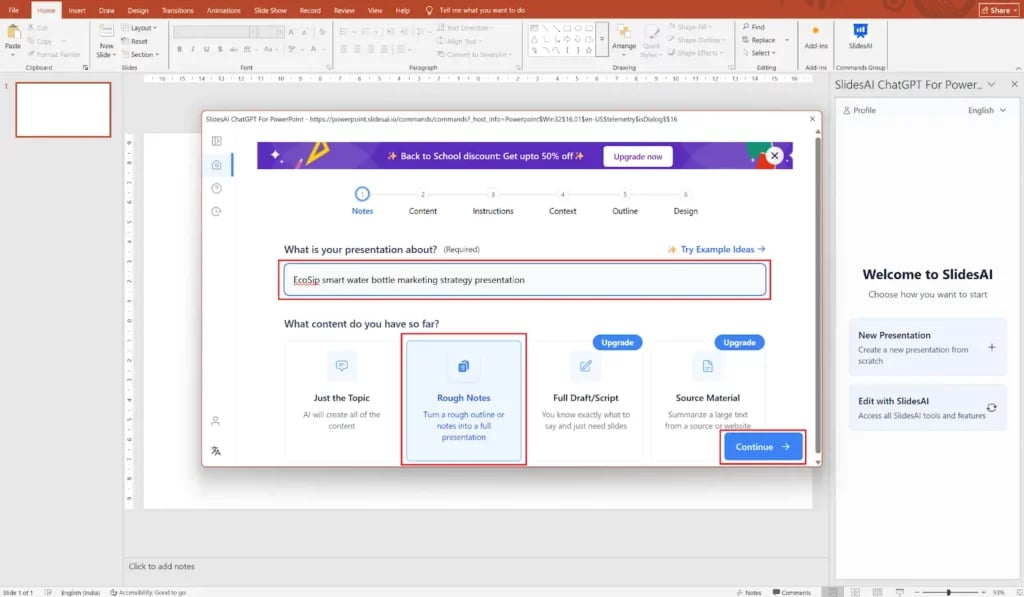Expand the Layout dropdown in Slides group

pos(142,28)
